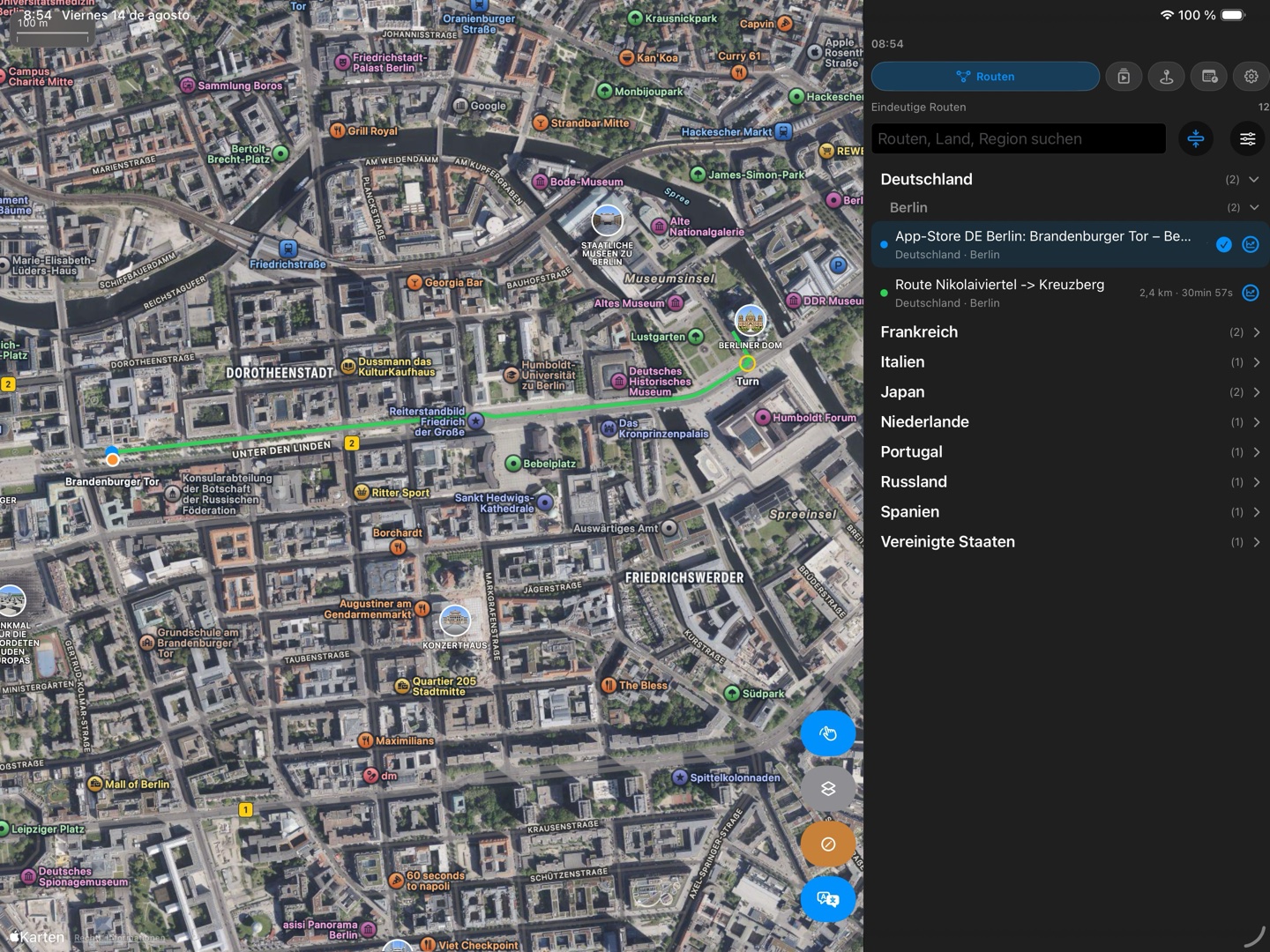
Task: Tap the Georgia Bar restaurant pin
Action: point(415,282)
